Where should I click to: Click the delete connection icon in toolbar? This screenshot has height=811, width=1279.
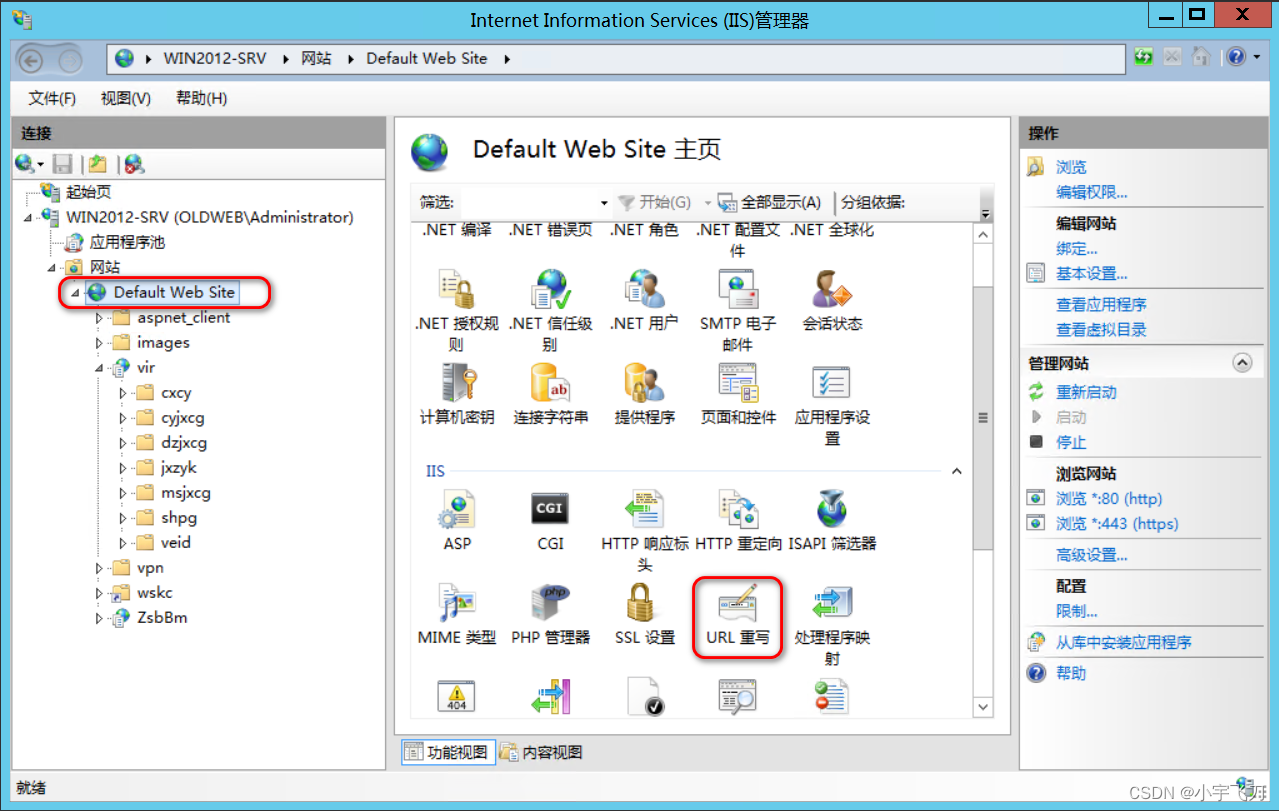pos(133,164)
